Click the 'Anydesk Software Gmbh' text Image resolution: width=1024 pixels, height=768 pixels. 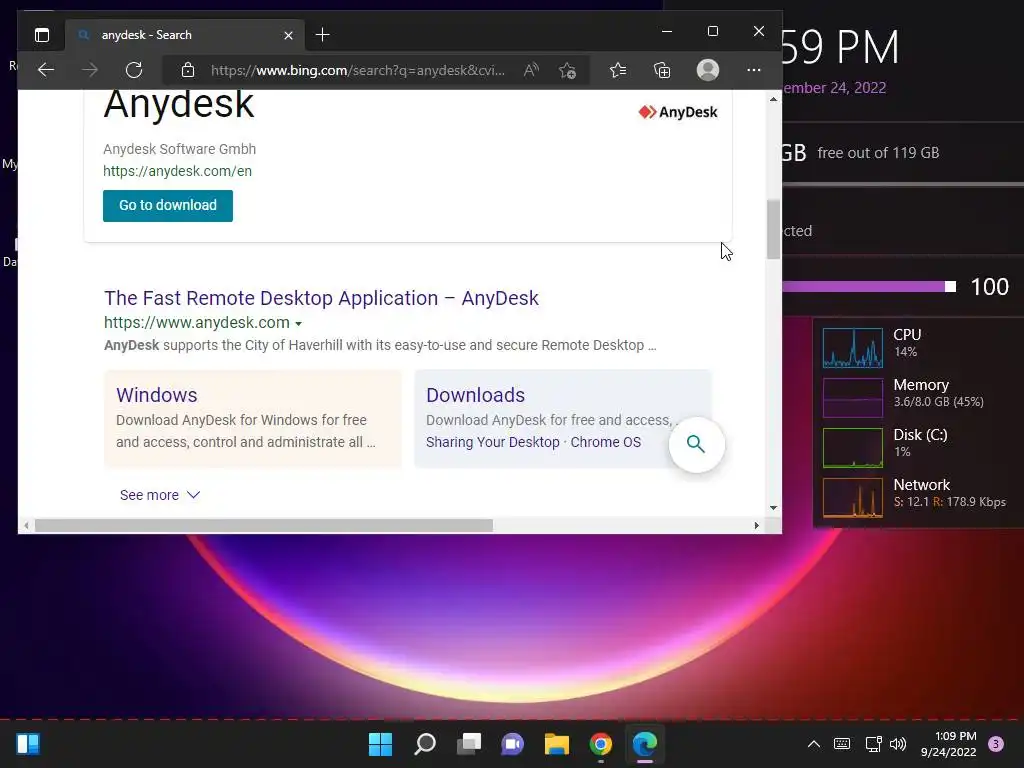[x=180, y=149]
